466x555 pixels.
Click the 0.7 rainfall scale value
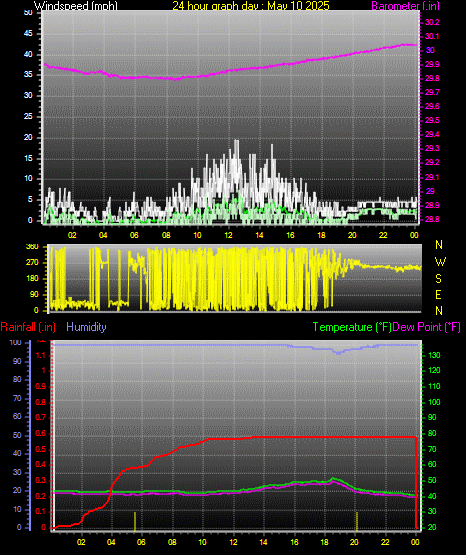point(41,418)
